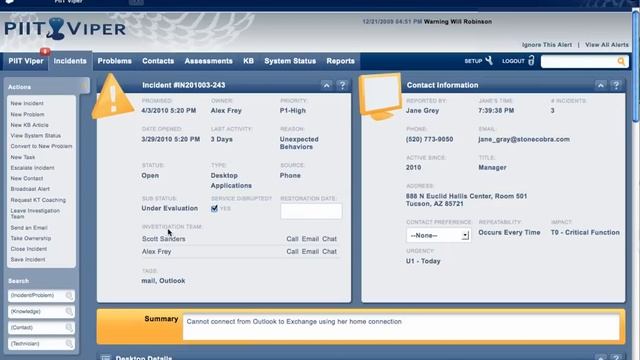The image size is (640, 360).
Task: Click magnifier in Incident/Problem search box
Action: pyautogui.click(x=69, y=296)
